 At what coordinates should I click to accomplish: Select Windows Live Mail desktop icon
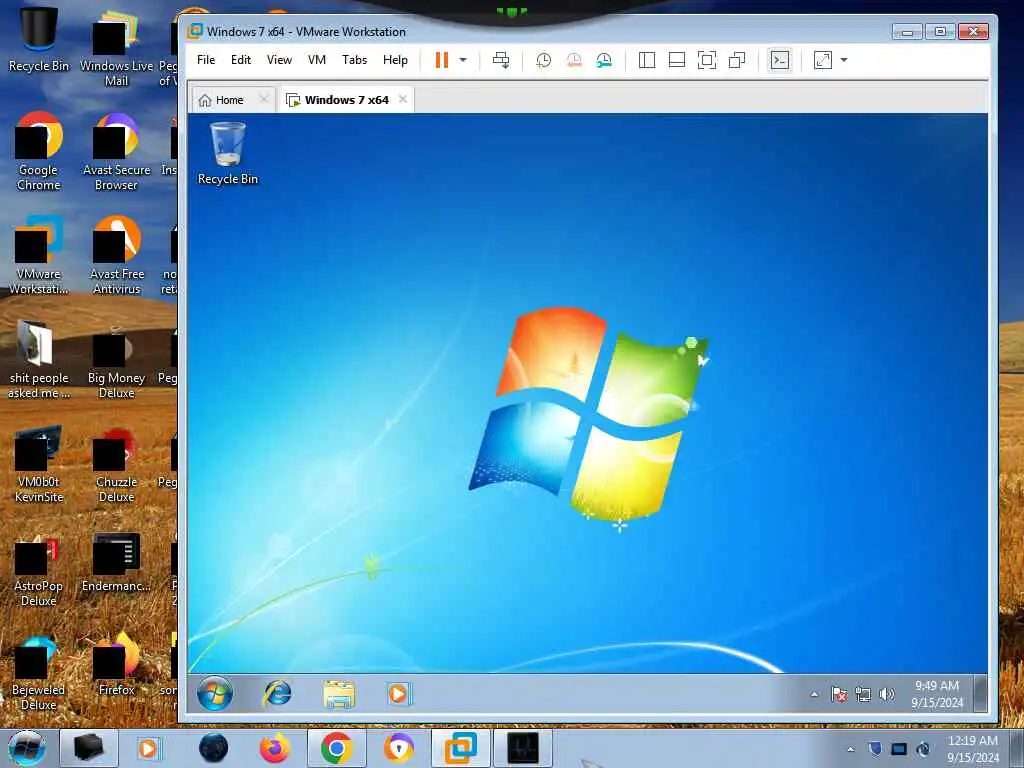click(116, 49)
